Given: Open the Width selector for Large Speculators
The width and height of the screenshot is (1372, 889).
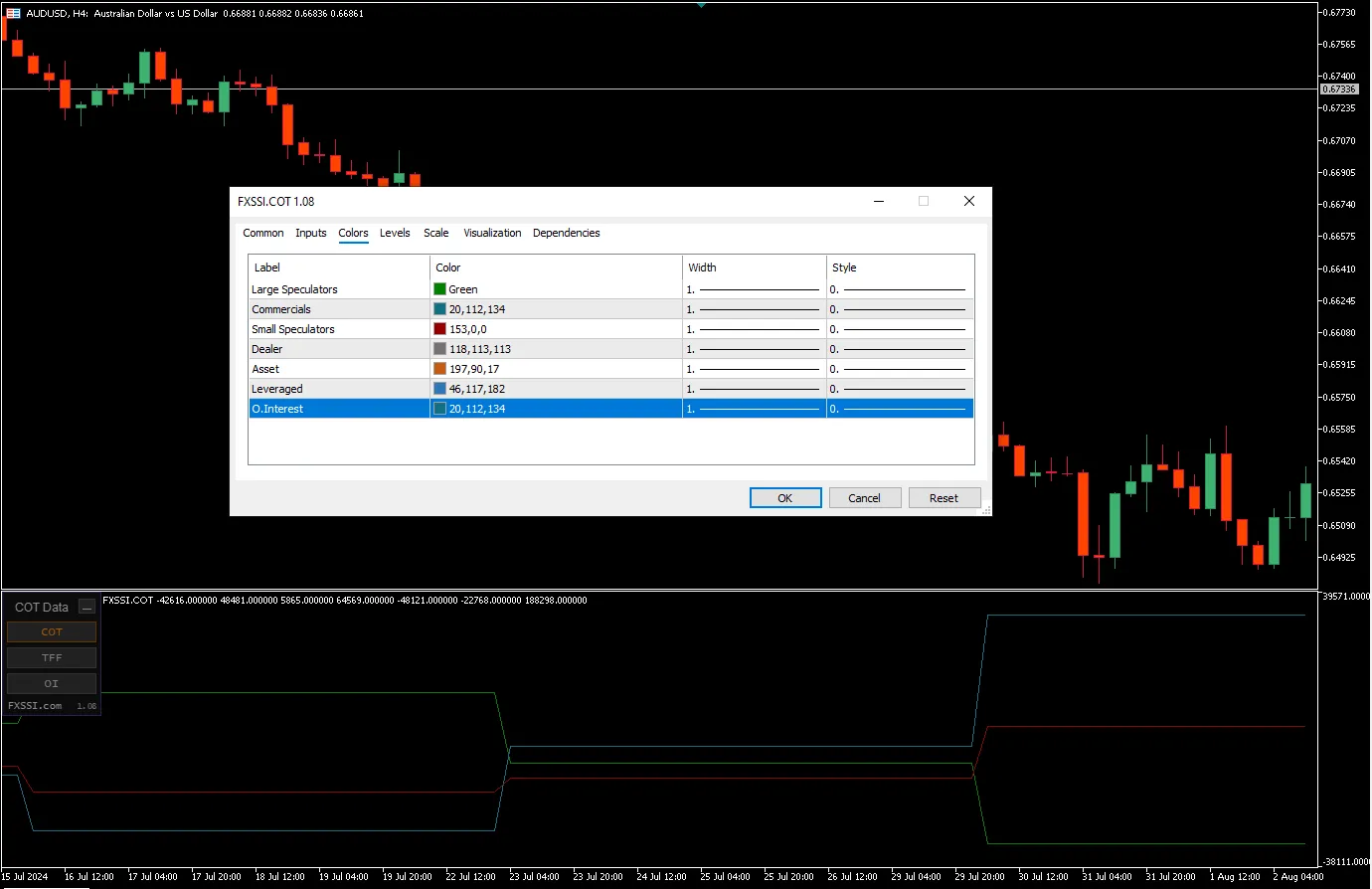Looking at the screenshot, I should (753, 288).
